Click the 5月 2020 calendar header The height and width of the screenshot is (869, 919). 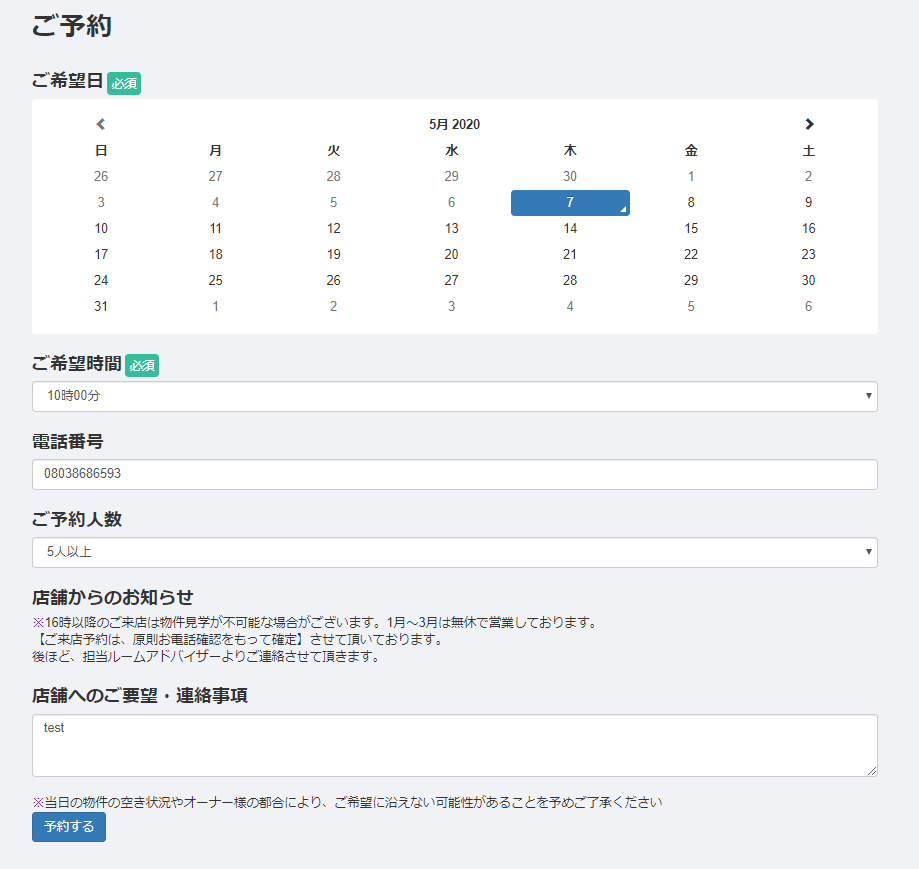[455, 124]
